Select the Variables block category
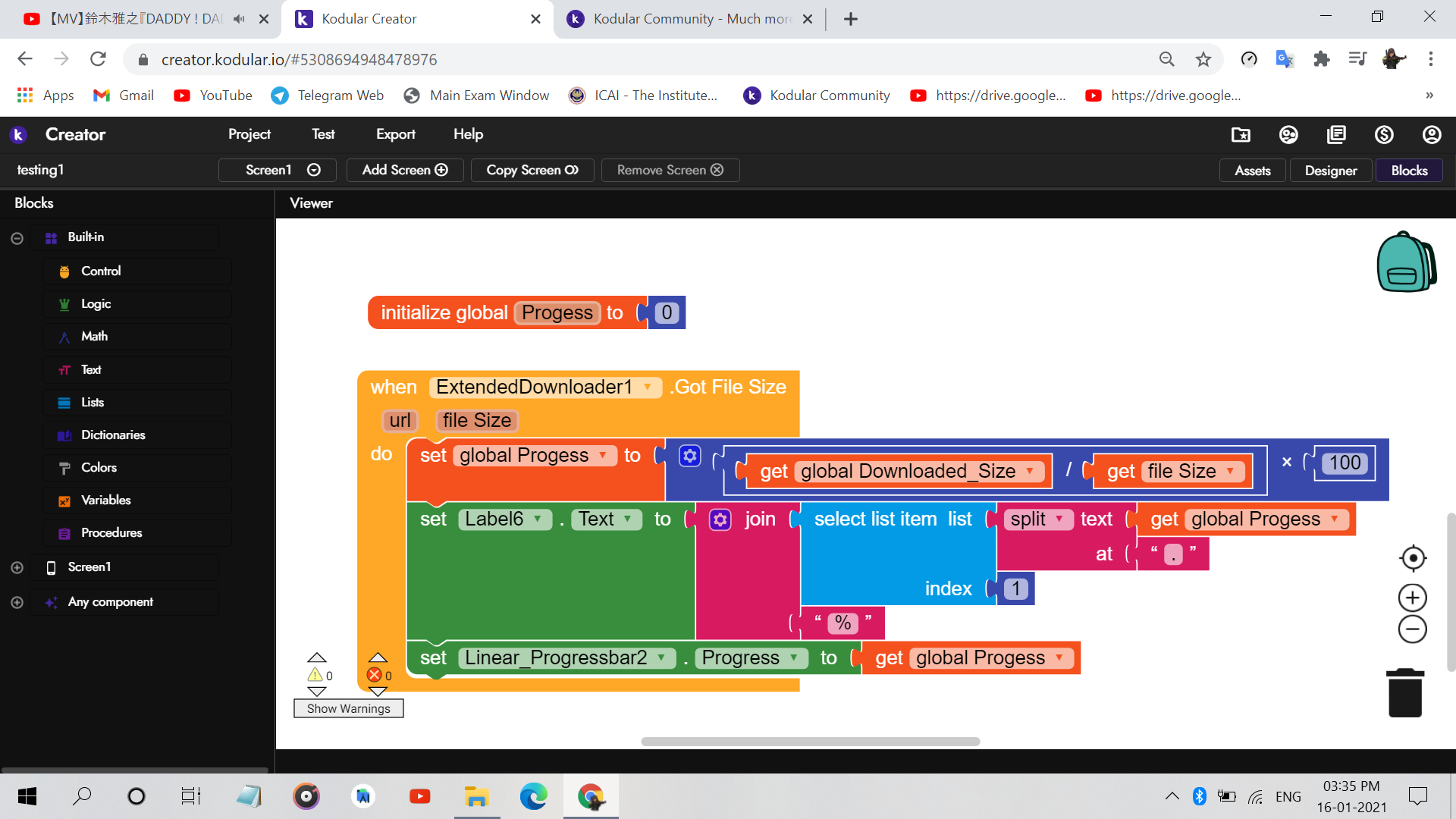 pyautogui.click(x=136, y=500)
